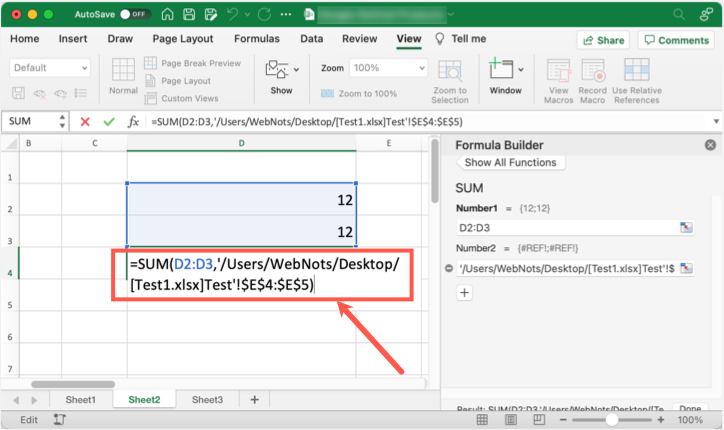Click the Insert Function fx icon
The width and height of the screenshot is (724, 430).
point(133,121)
